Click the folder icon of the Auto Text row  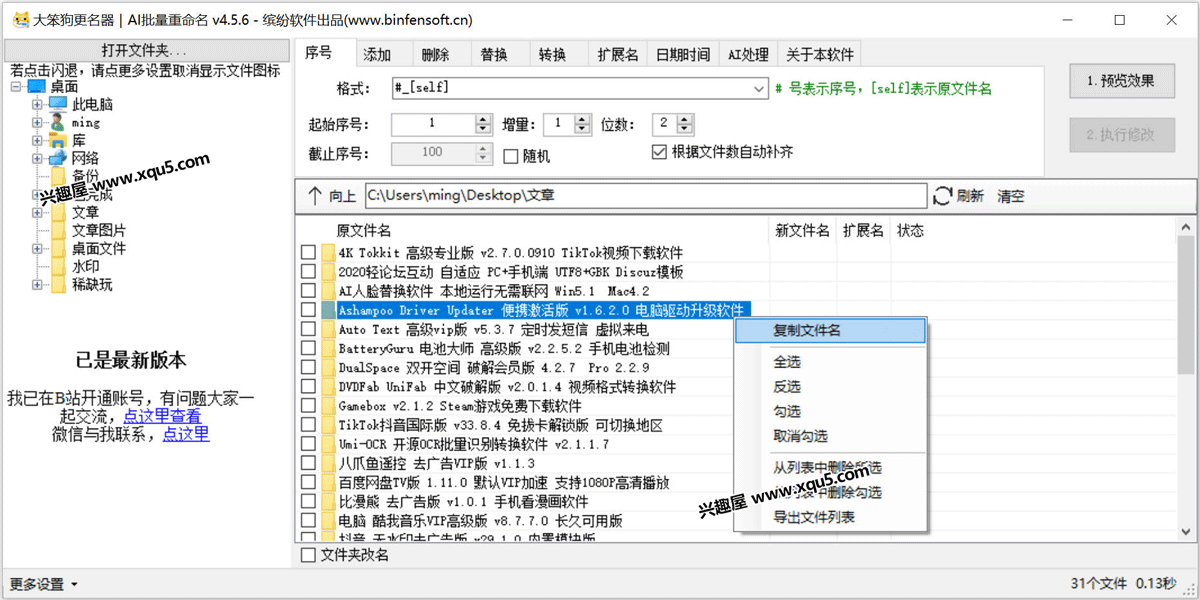[x=328, y=329]
